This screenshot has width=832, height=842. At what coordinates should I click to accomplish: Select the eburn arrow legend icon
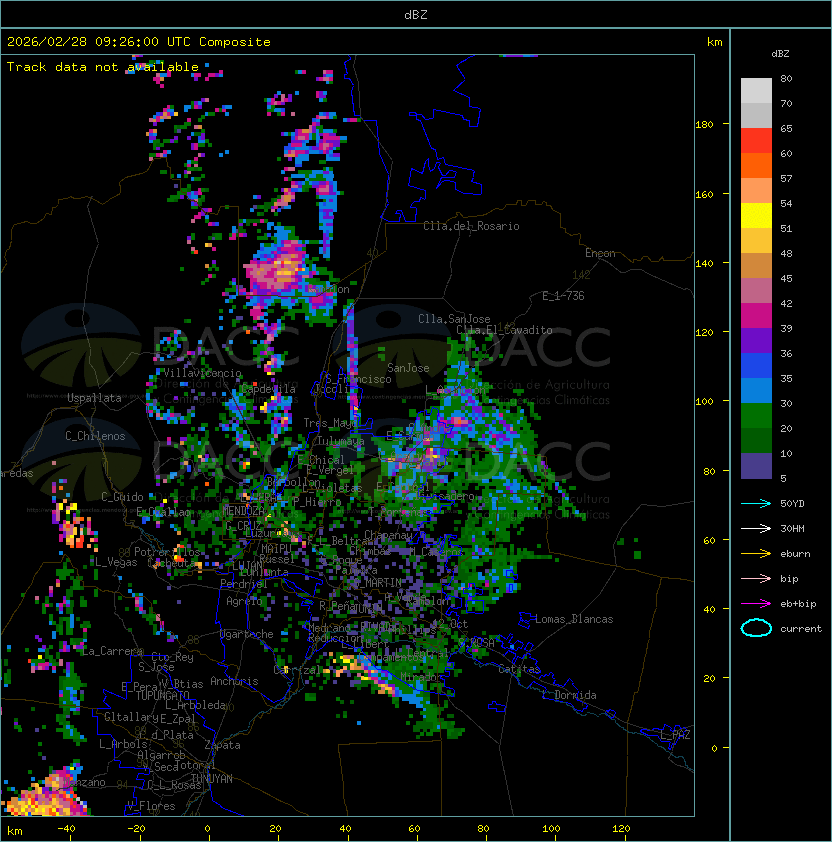(756, 553)
